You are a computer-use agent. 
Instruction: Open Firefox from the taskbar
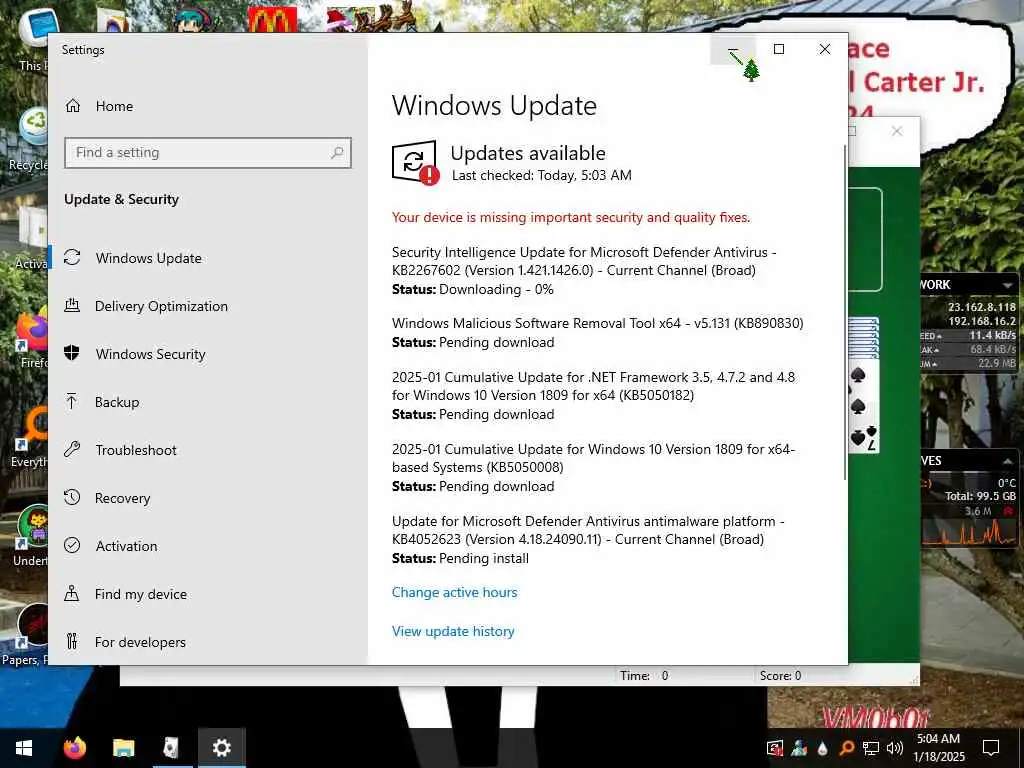coord(75,748)
